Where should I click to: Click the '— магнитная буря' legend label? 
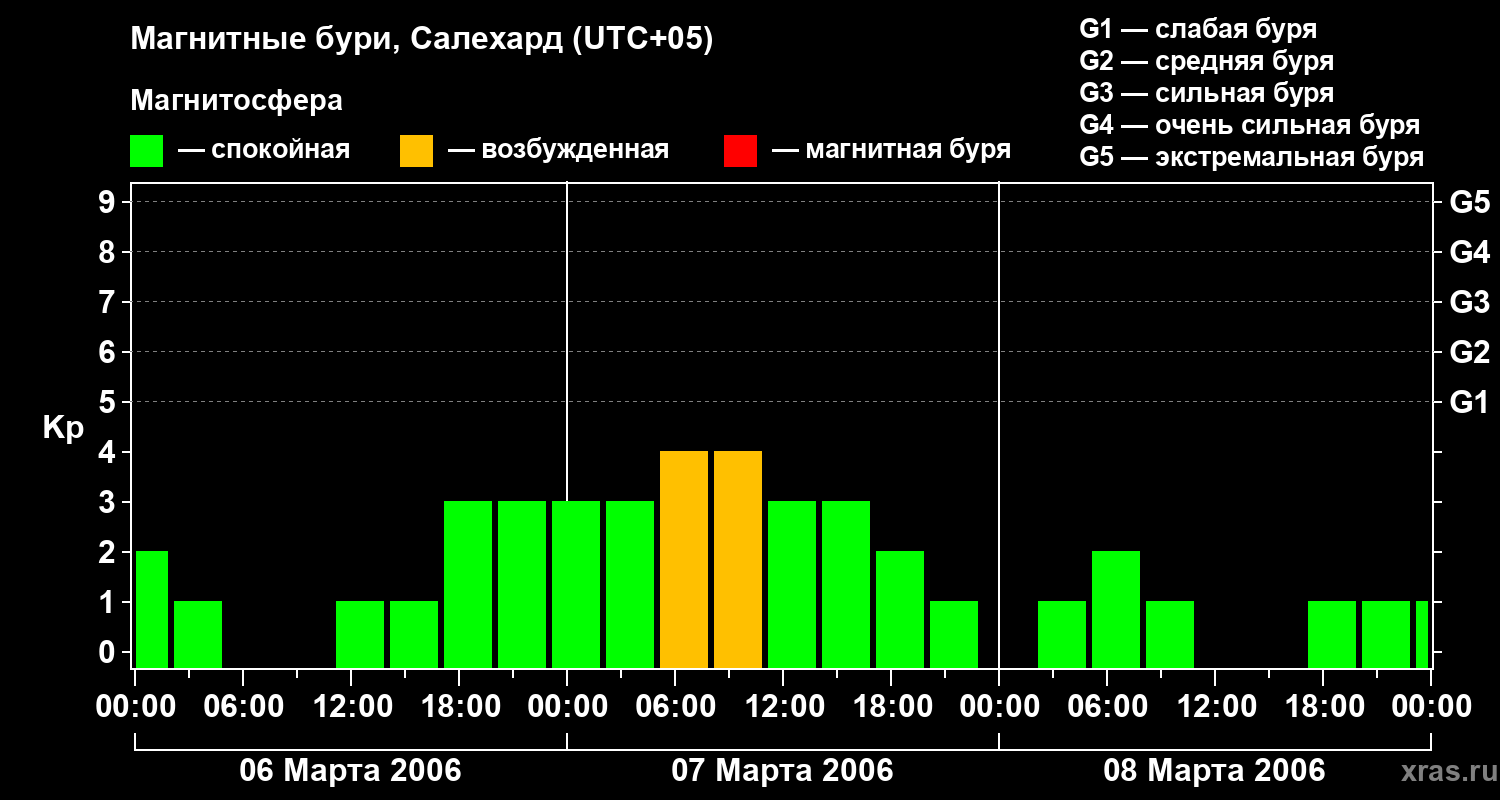coord(891,151)
